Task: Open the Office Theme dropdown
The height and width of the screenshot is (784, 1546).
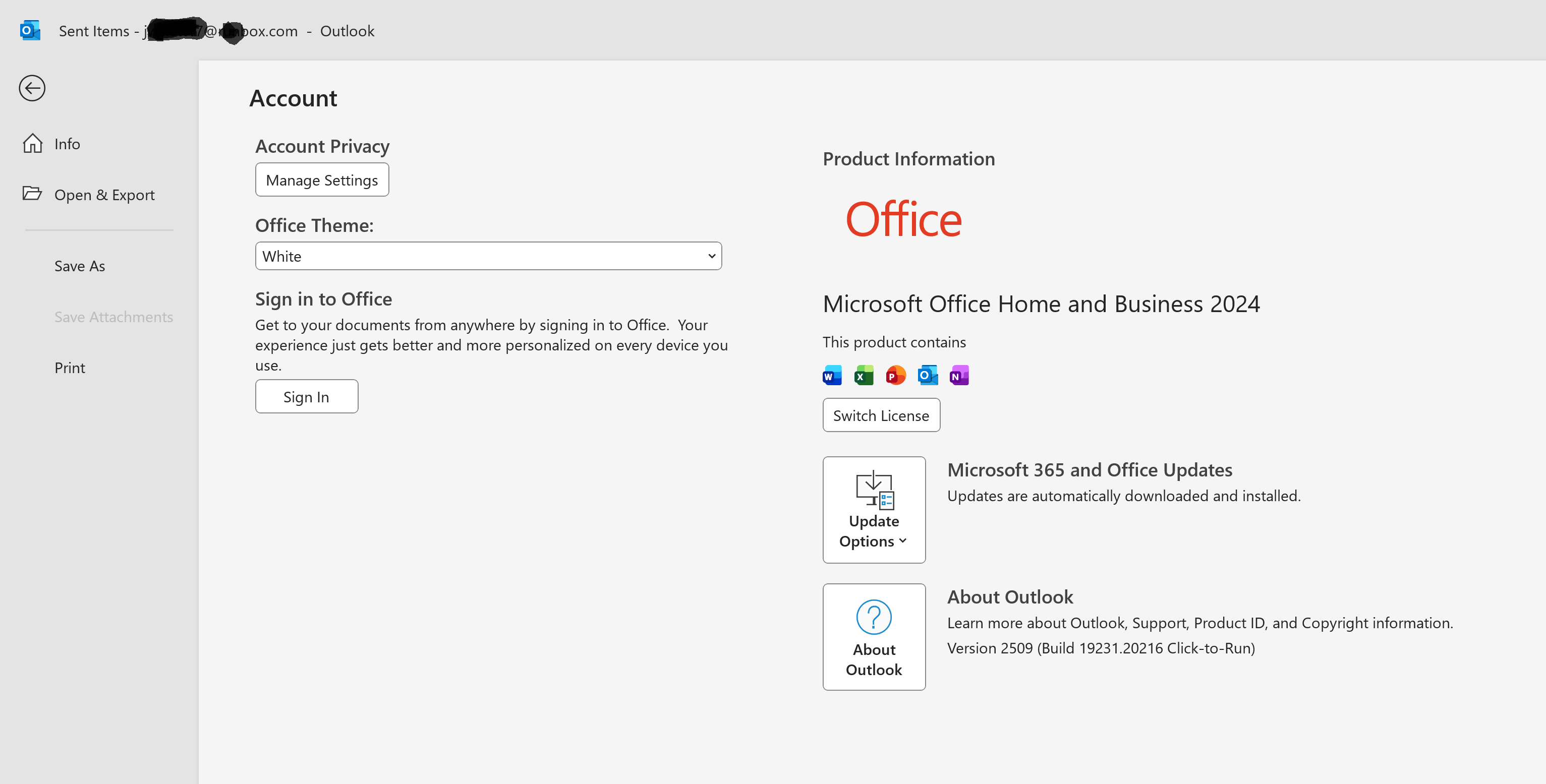Action: coord(487,256)
